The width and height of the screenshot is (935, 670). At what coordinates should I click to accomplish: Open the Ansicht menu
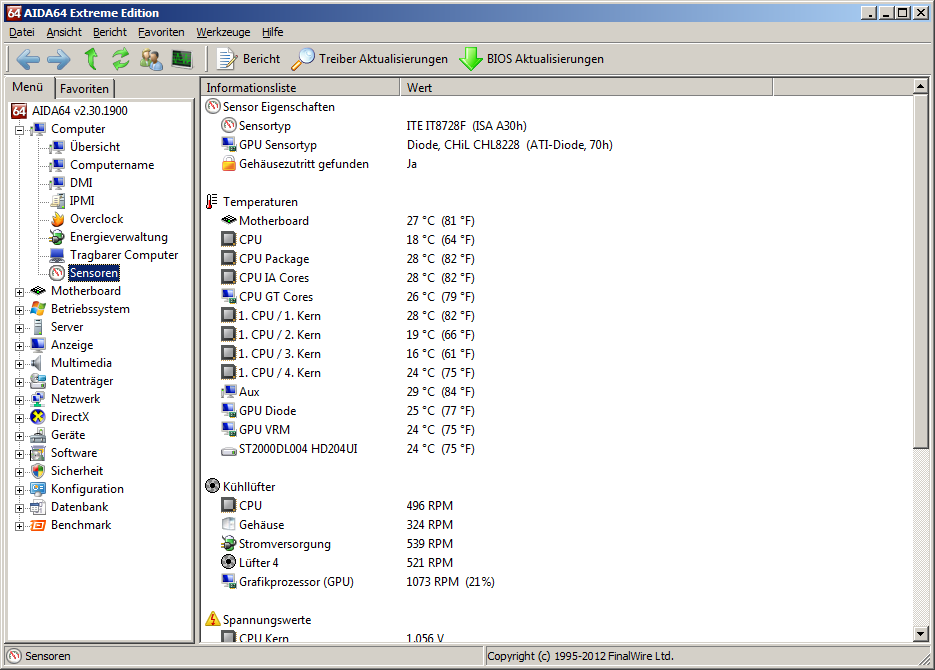click(x=64, y=32)
